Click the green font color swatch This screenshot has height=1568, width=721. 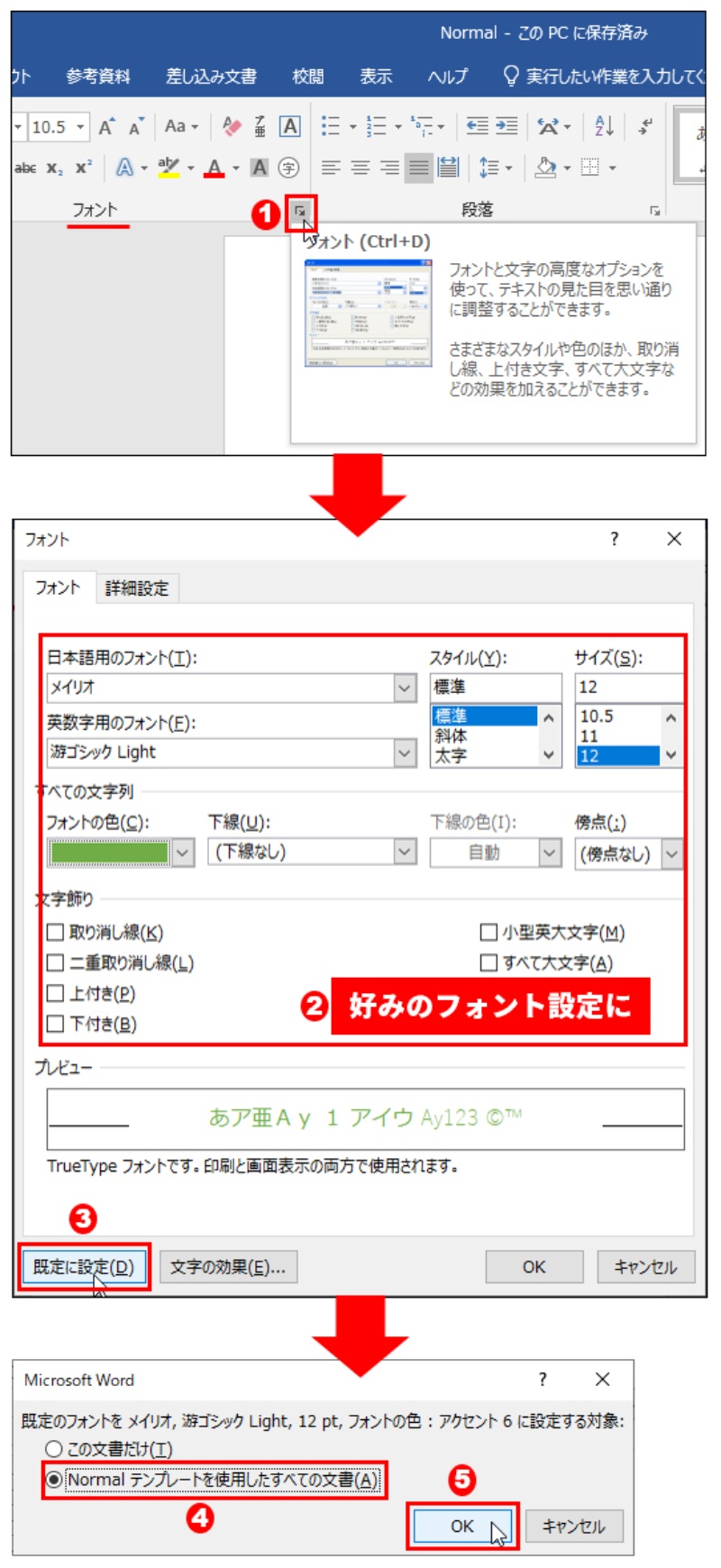(109, 852)
